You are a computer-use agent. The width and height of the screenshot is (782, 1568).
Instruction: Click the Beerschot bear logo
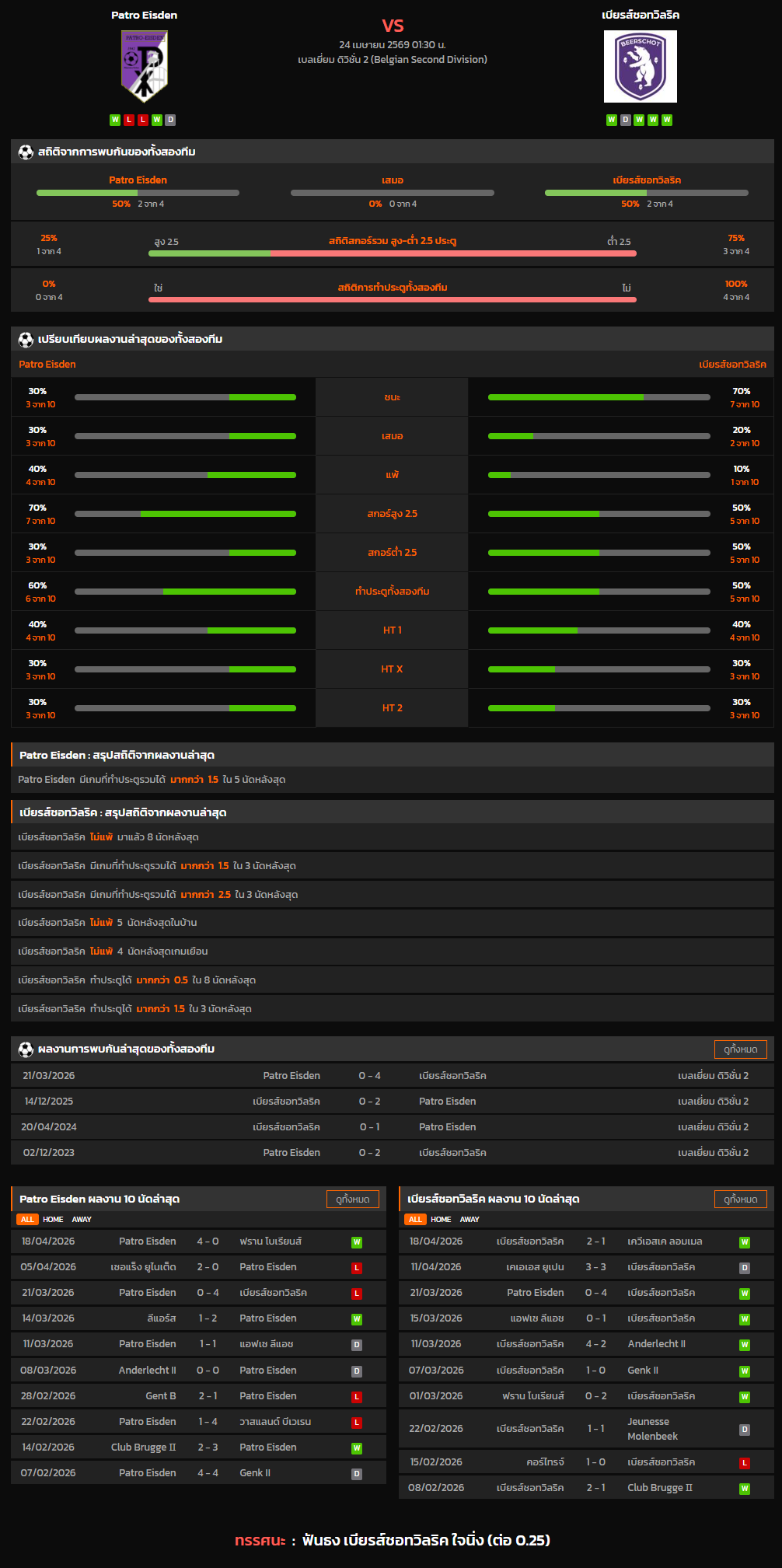coord(640,67)
